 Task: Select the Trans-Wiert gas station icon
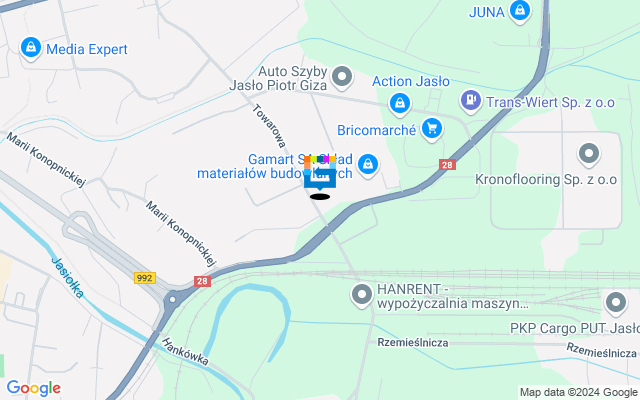(471, 101)
